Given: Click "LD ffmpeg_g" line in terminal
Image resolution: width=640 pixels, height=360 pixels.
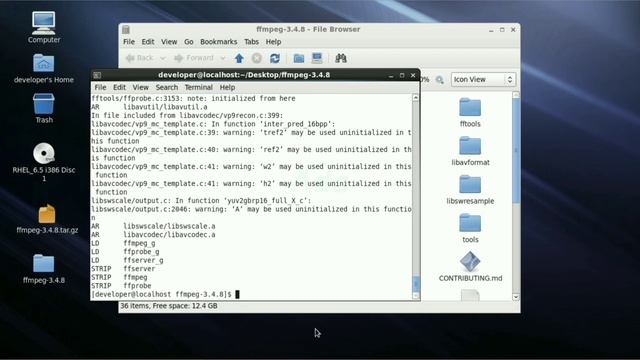Looking at the screenshot, I should click(123, 243).
